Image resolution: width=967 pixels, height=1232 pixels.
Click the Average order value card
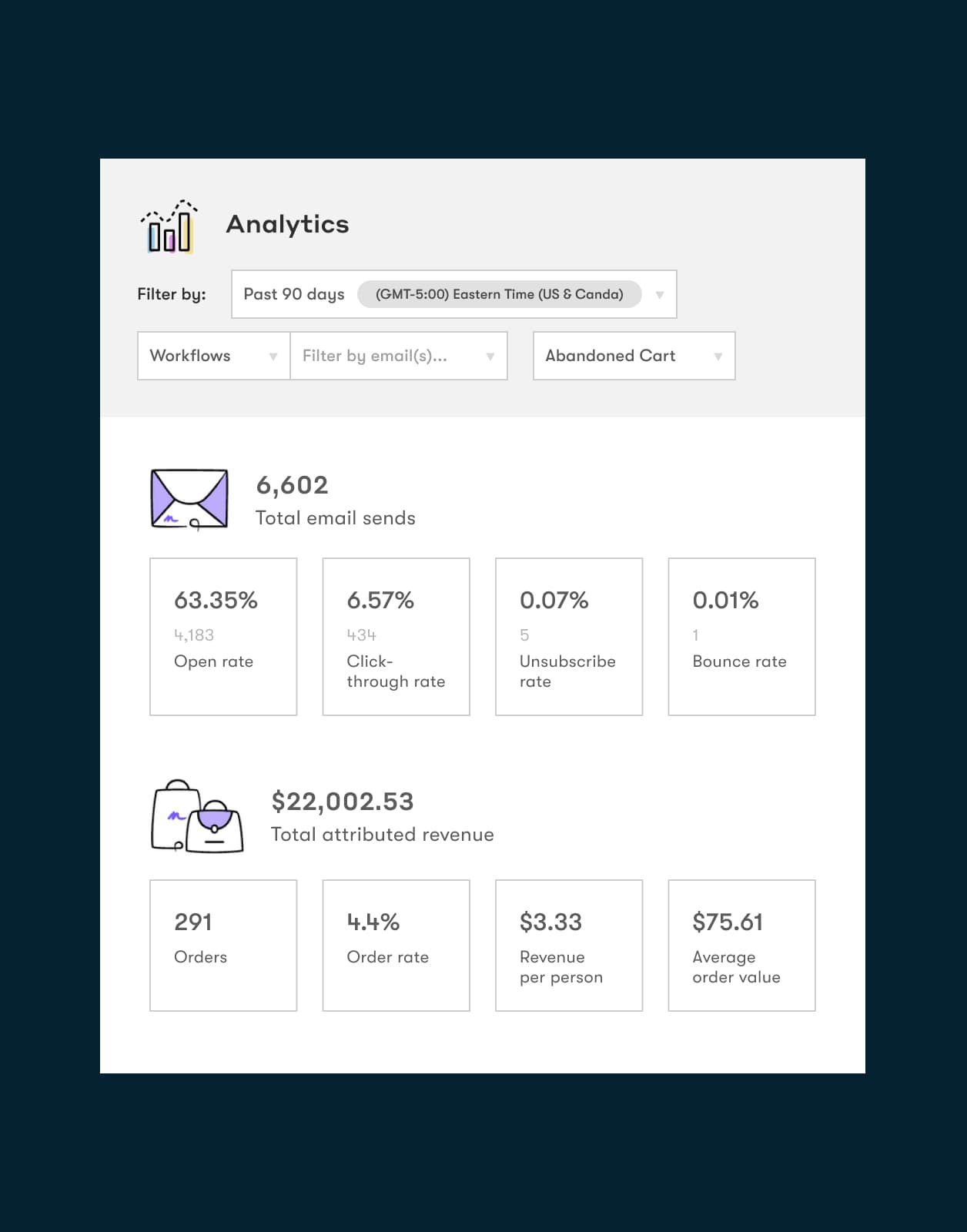pos(741,945)
